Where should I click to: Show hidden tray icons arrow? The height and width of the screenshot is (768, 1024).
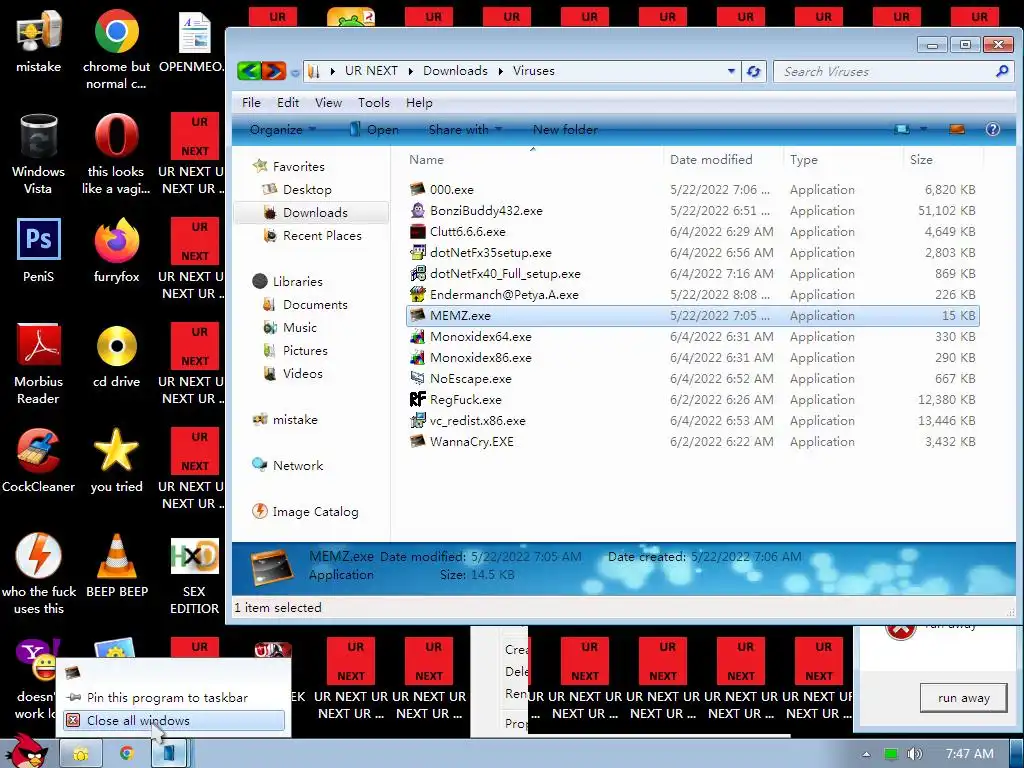(x=866, y=754)
